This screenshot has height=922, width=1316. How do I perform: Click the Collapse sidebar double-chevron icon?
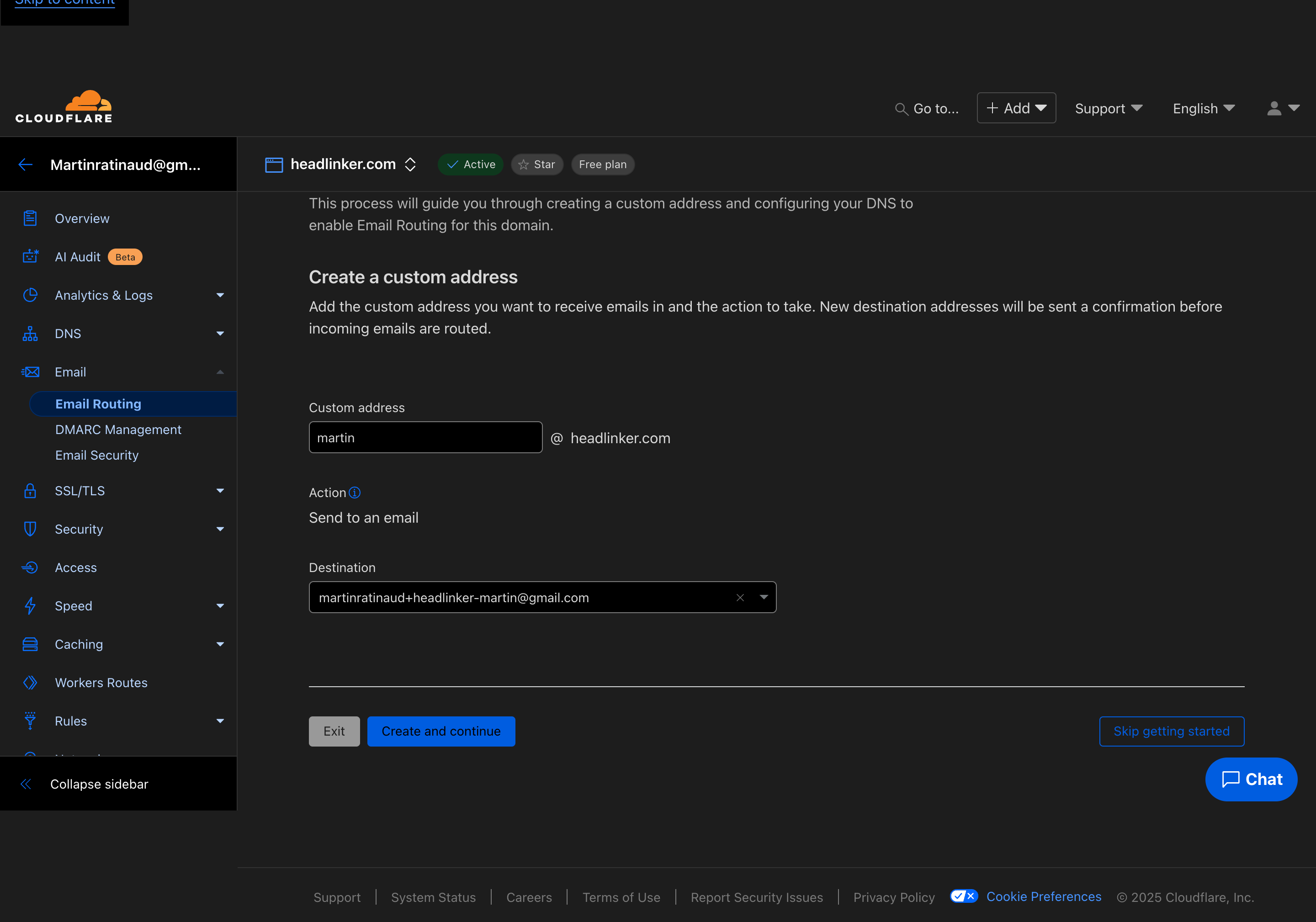(x=25, y=784)
